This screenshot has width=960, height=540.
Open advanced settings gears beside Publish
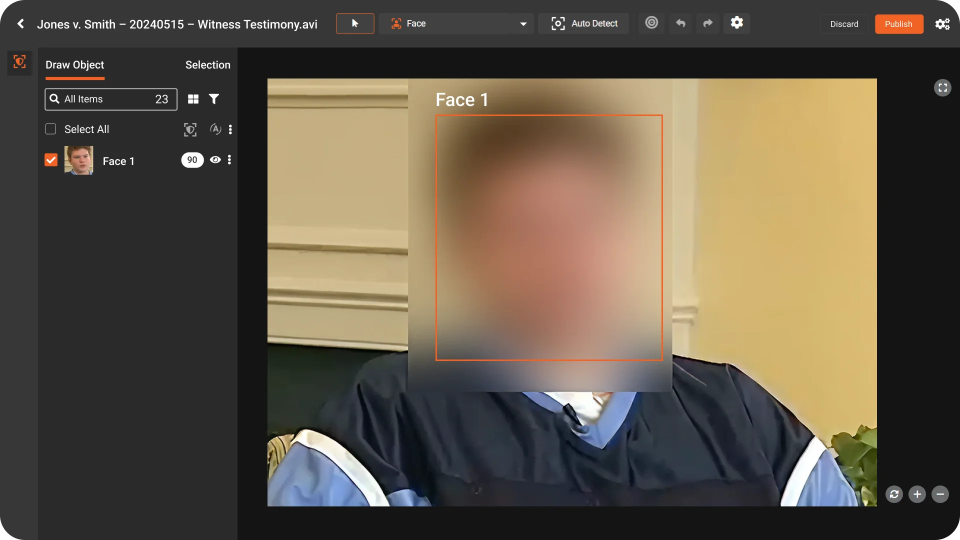(942, 24)
